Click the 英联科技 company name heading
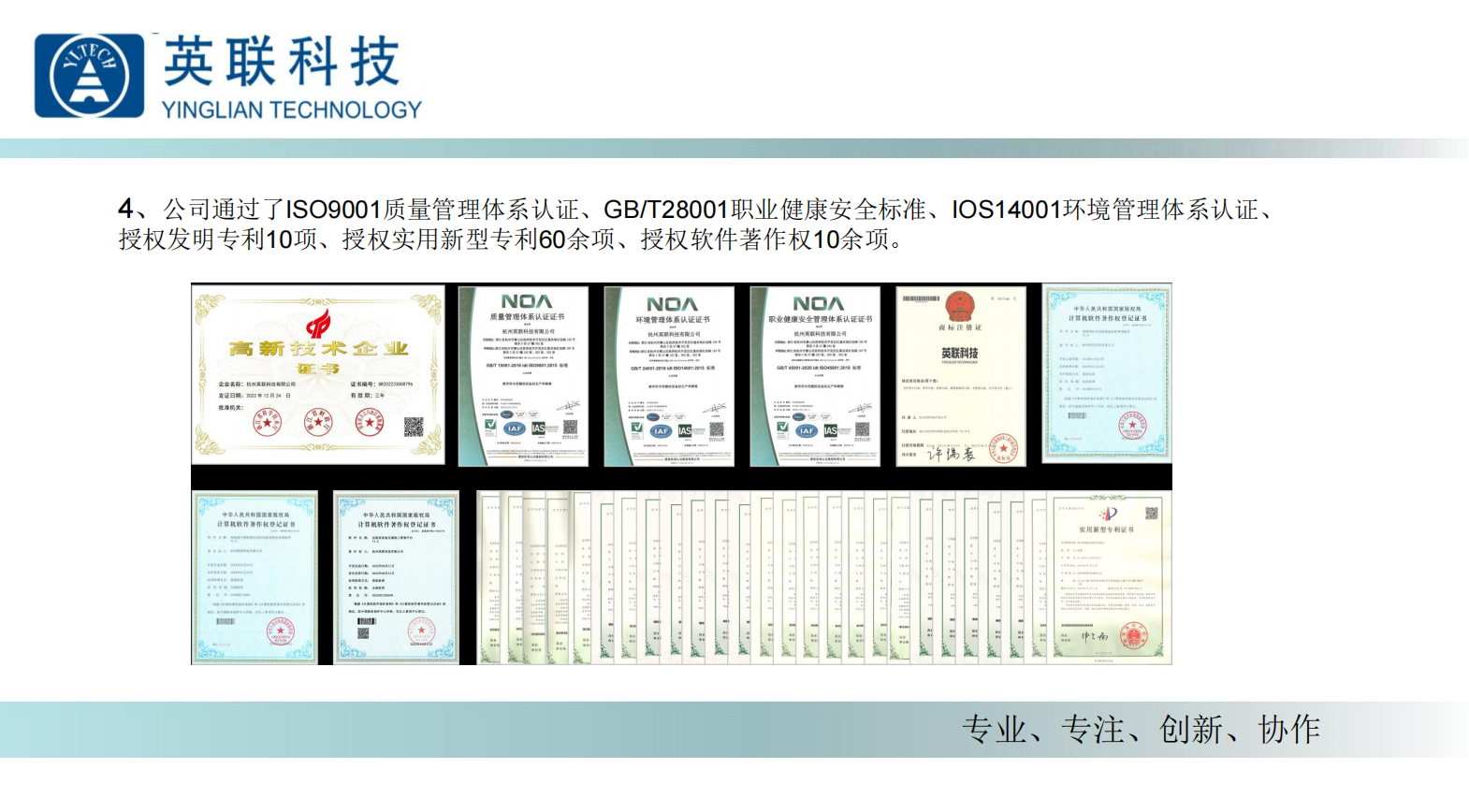 click(282, 62)
